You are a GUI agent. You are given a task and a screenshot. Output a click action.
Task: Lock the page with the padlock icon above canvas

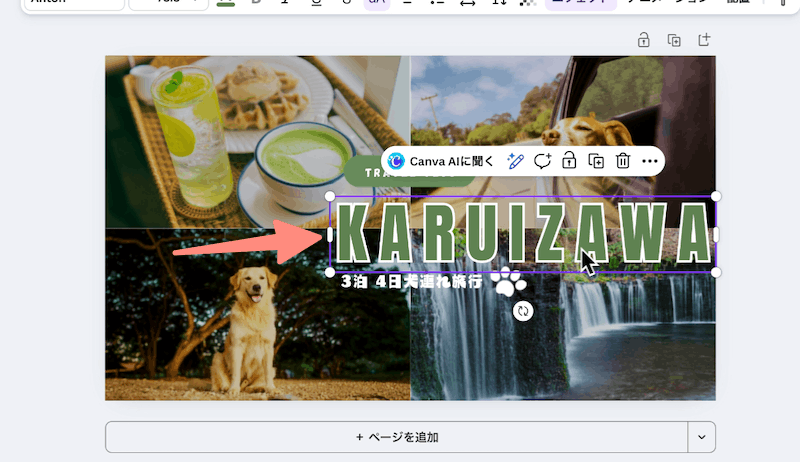pos(643,40)
